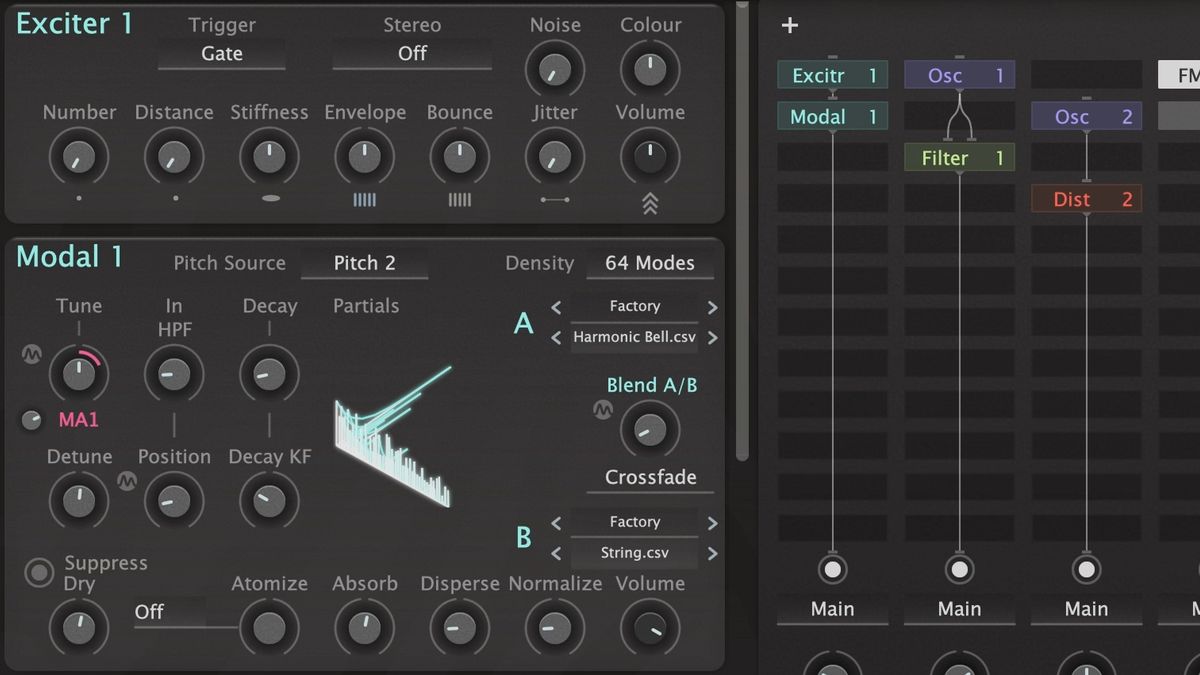This screenshot has width=1200, height=675.
Task: Click the Jitter knob
Action: (554, 156)
